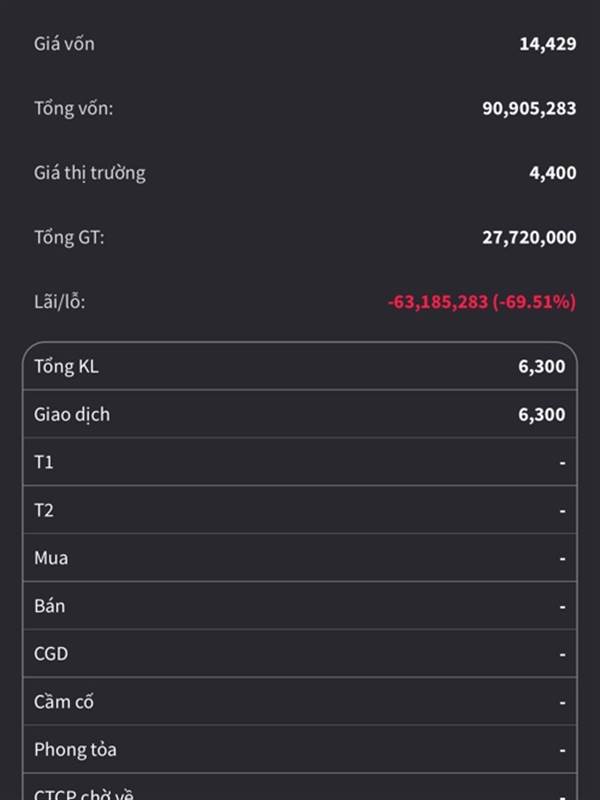
Task: Tap the Tổng vốn value 90,905,283
Action: (529, 108)
